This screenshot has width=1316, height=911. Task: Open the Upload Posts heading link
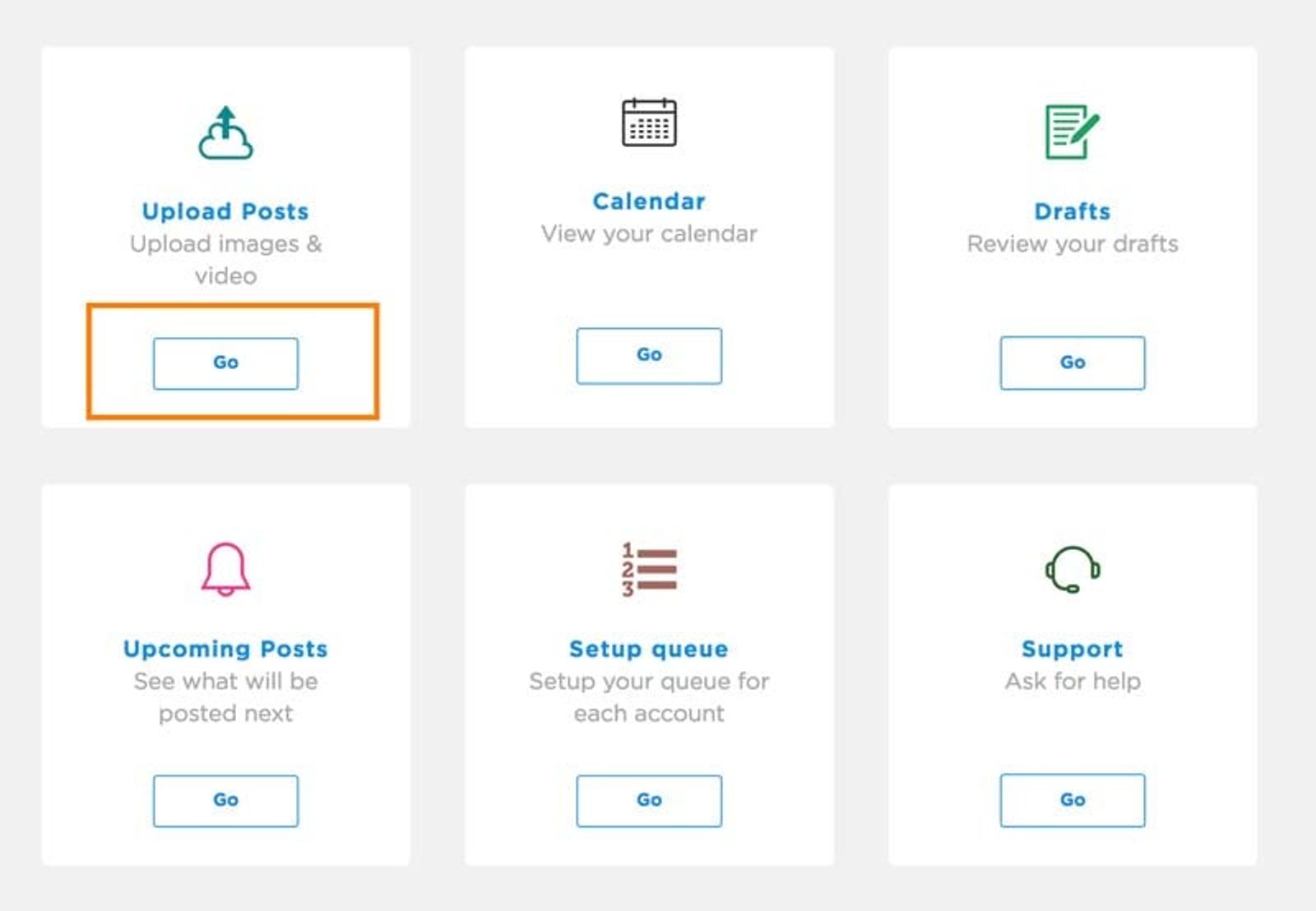225,211
